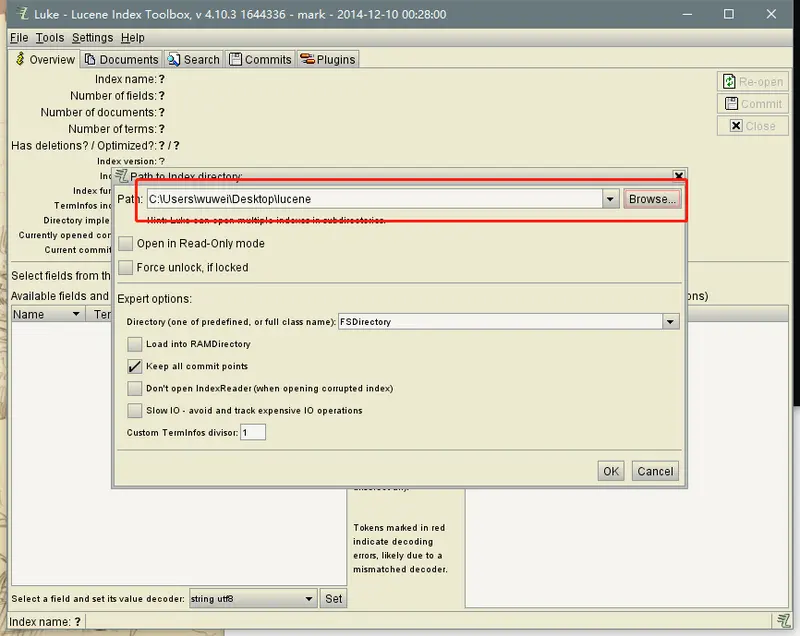Minimize the Luke window
The height and width of the screenshot is (636, 800).
point(687,14)
